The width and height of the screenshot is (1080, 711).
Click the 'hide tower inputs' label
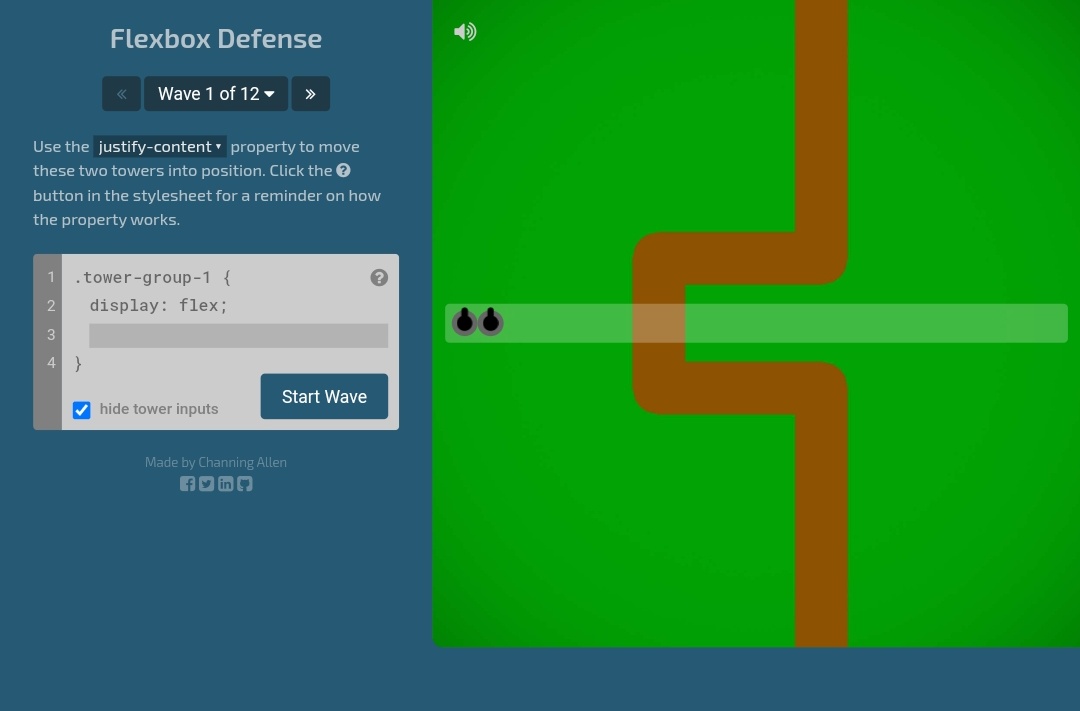point(159,409)
